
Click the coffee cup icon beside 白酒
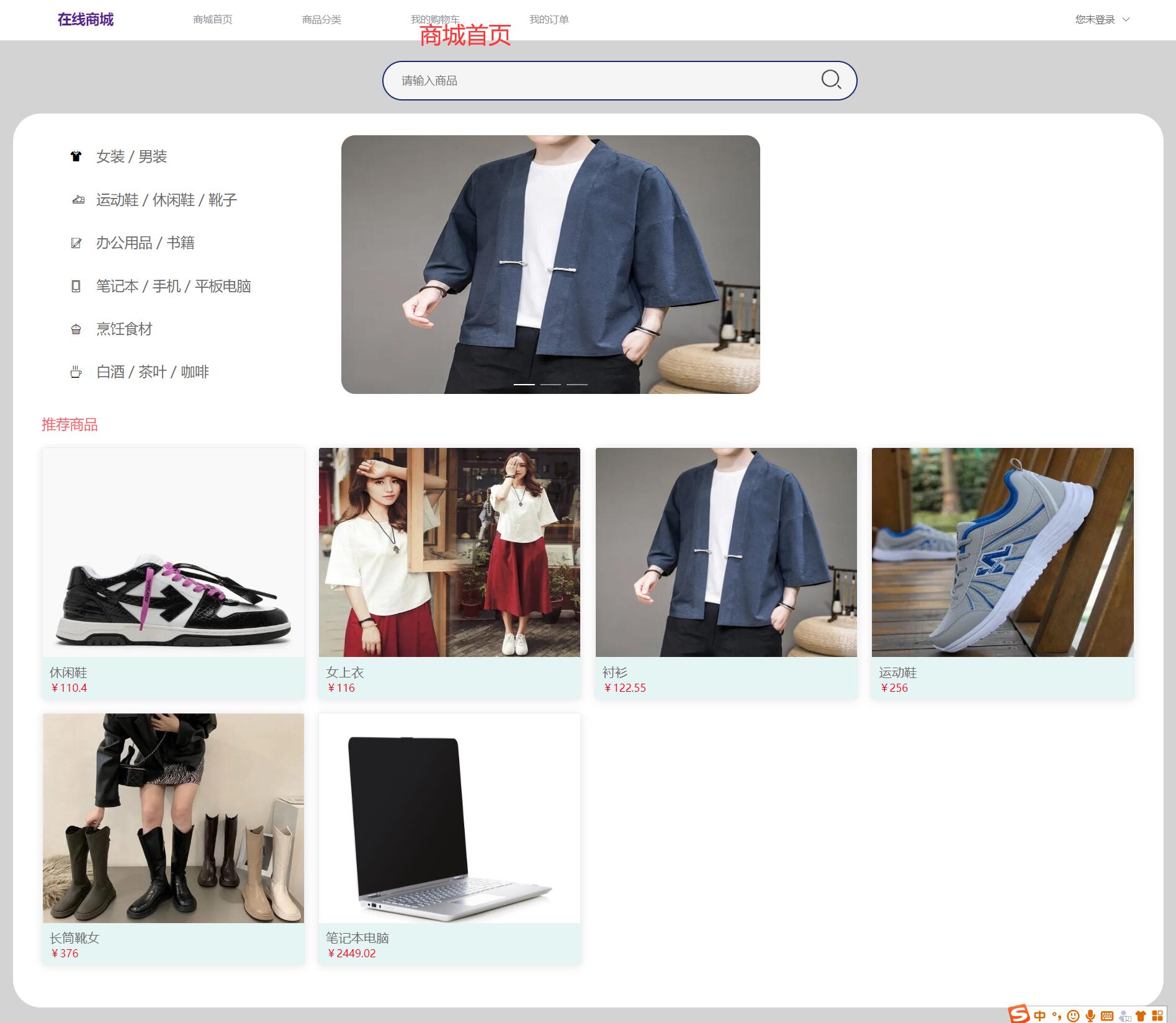(76, 372)
